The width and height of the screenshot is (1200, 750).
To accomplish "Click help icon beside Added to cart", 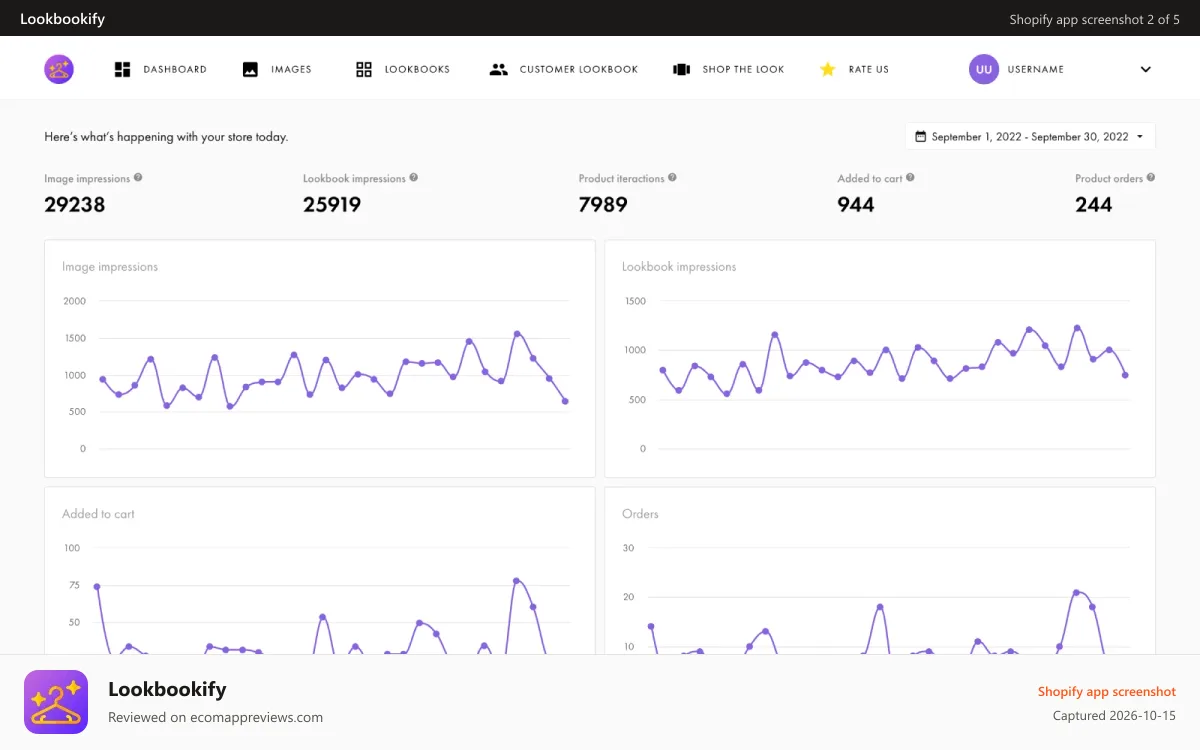I will pos(910,178).
